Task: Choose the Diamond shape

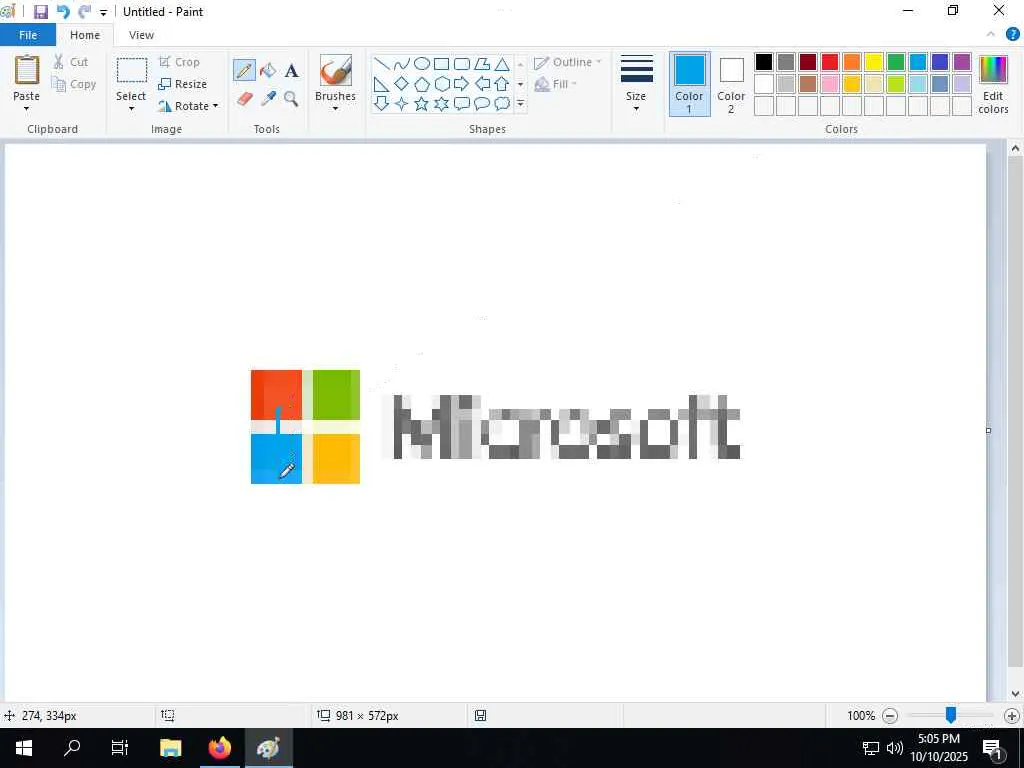Action: pyautogui.click(x=402, y=84)
